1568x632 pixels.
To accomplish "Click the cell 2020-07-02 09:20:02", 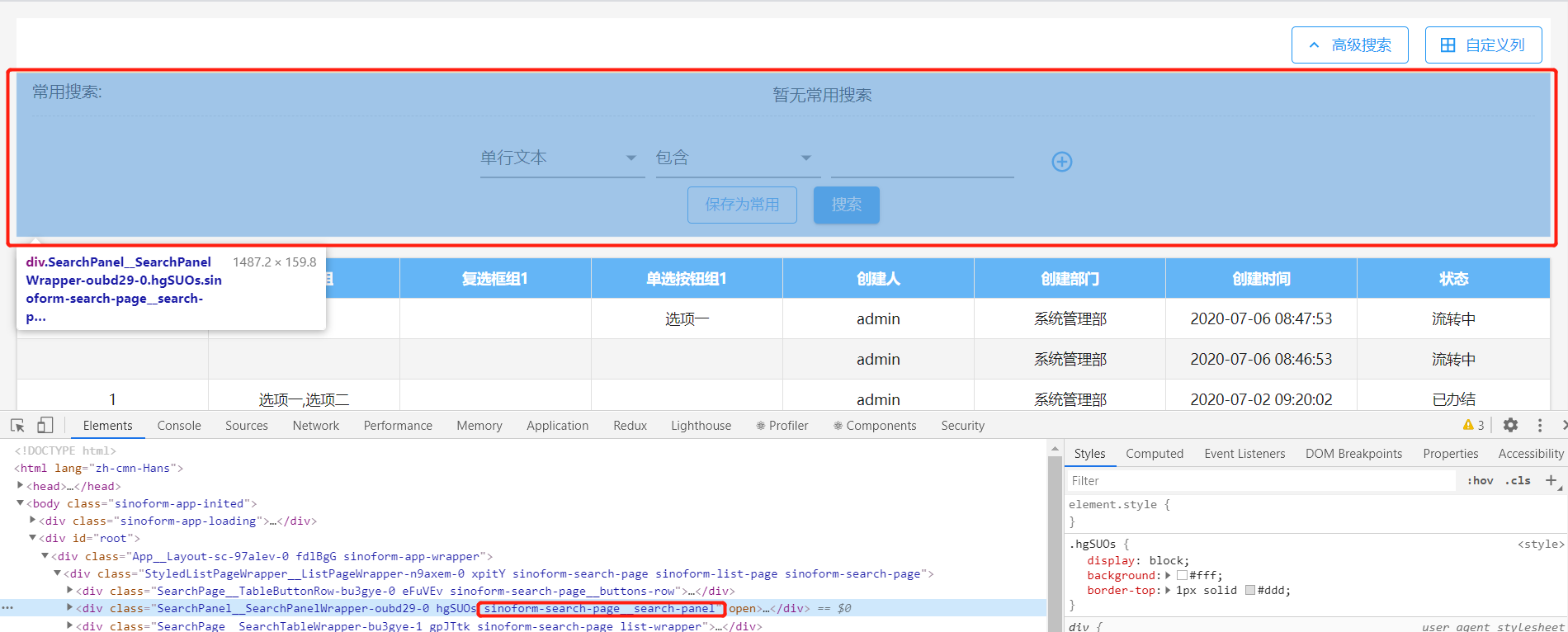I will pos(1261,399).
